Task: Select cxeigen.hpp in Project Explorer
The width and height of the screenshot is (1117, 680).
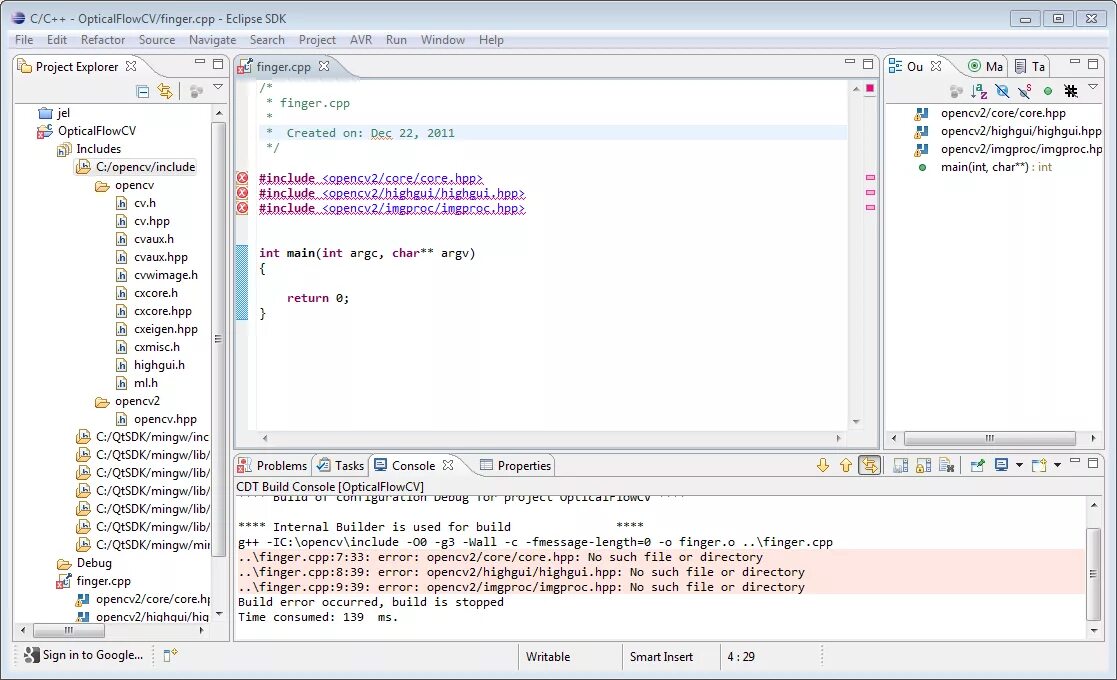Action: (x=157, y=329)
